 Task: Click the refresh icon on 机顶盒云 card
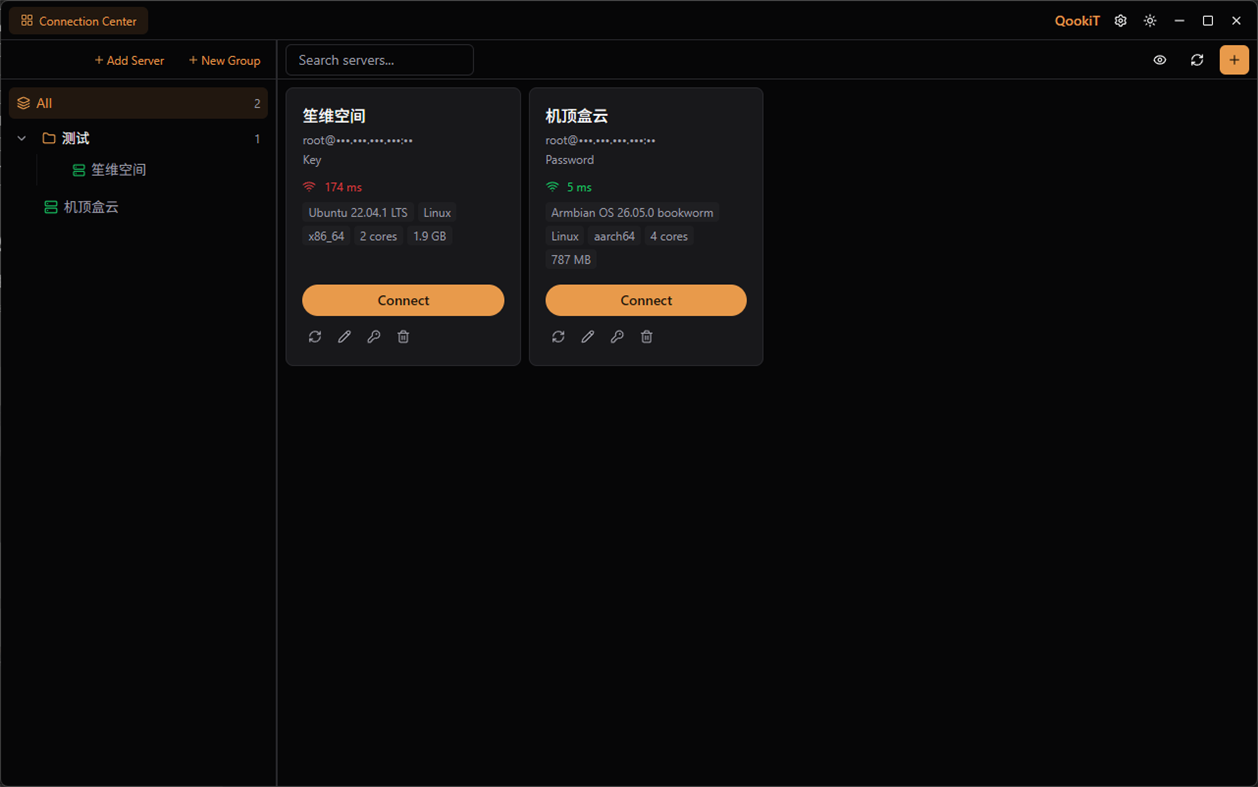[558, 337]
